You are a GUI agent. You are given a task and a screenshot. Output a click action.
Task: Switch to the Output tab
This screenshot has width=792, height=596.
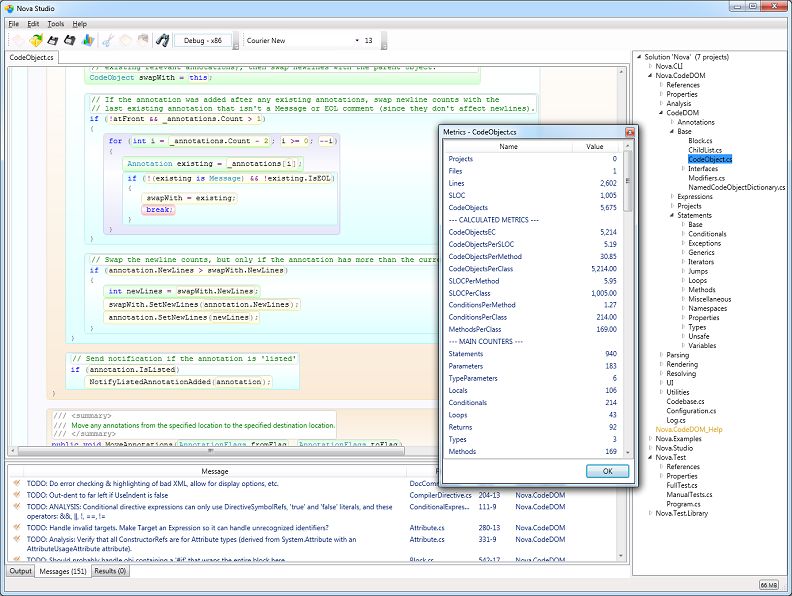[x=20, y=571]
